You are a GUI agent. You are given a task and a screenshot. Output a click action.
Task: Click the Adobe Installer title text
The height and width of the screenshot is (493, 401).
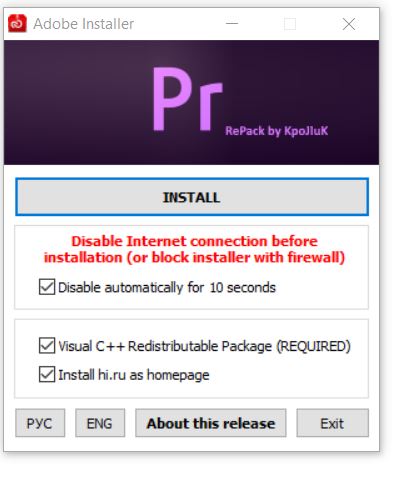tap(84, 24)
